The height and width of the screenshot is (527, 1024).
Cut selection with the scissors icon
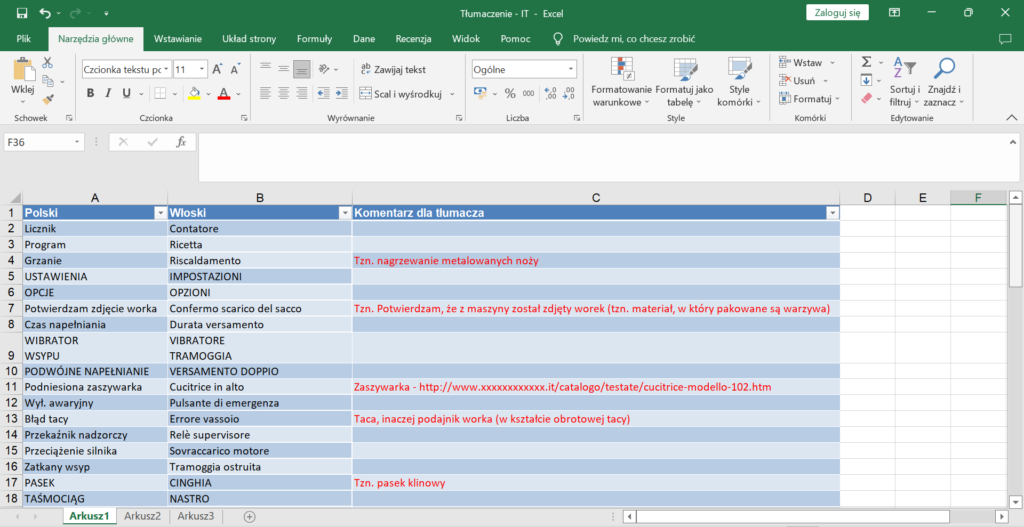[47, 63]
